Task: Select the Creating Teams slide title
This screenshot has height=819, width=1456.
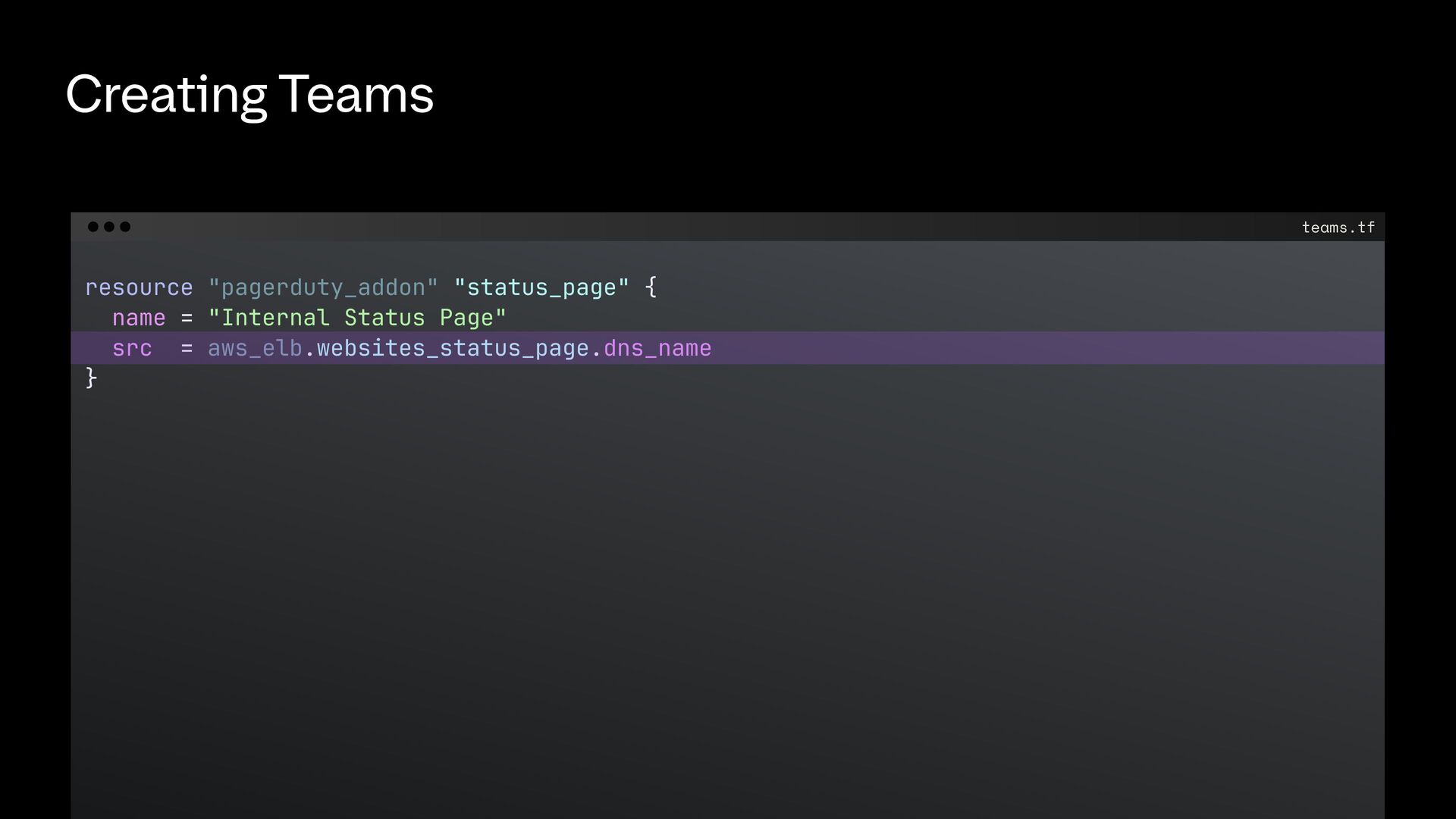Action: click(249, 95)
